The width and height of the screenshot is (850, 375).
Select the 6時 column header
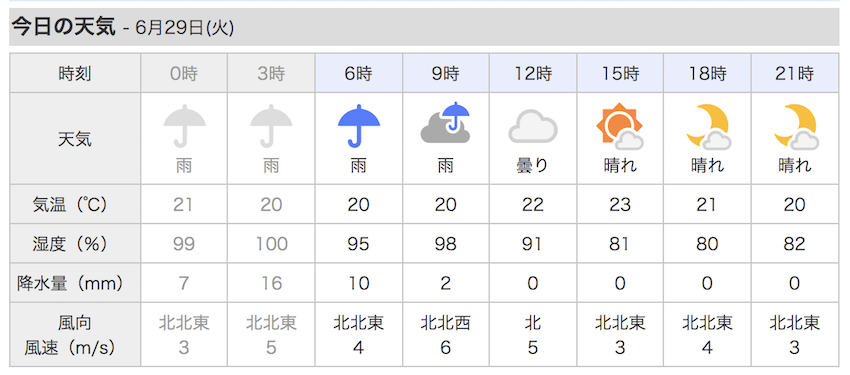358,73
